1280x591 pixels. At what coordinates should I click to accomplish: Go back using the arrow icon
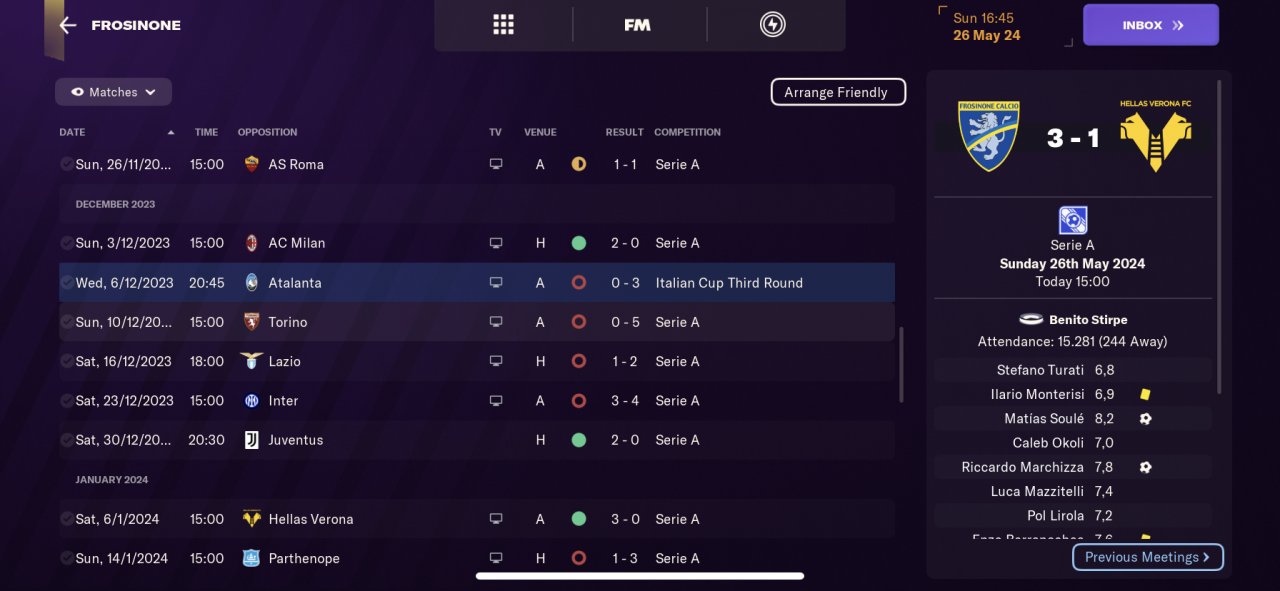[x=67, y=25]
